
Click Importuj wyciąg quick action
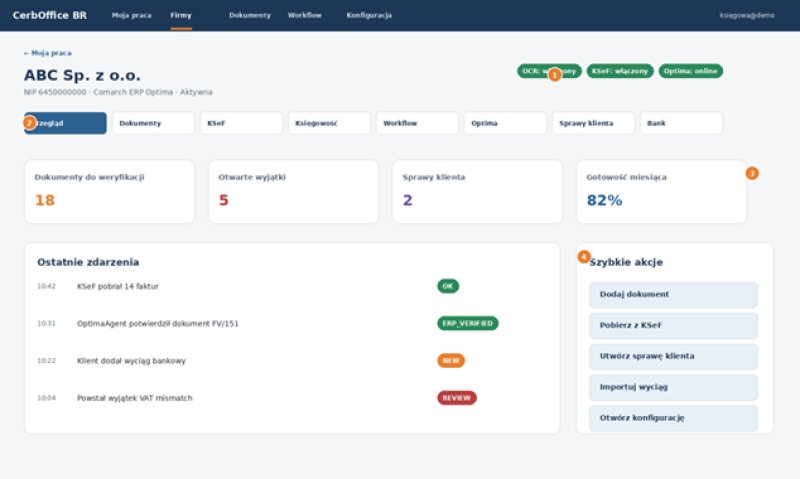click(673, 387)
